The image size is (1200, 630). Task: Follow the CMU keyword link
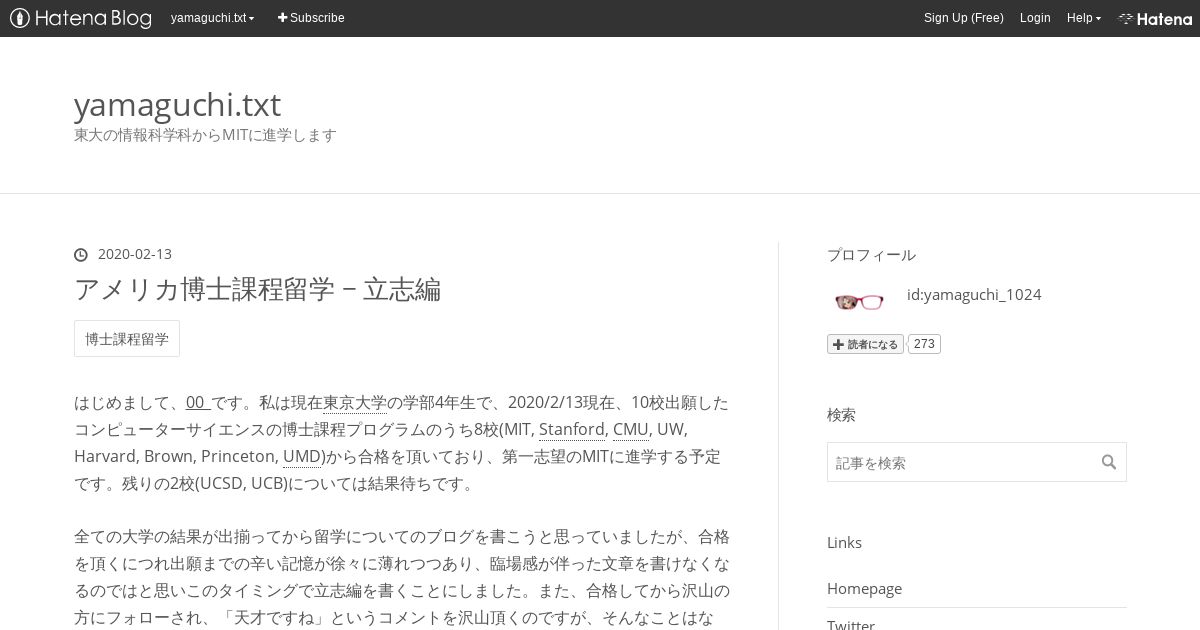click(x=631, y=429)
